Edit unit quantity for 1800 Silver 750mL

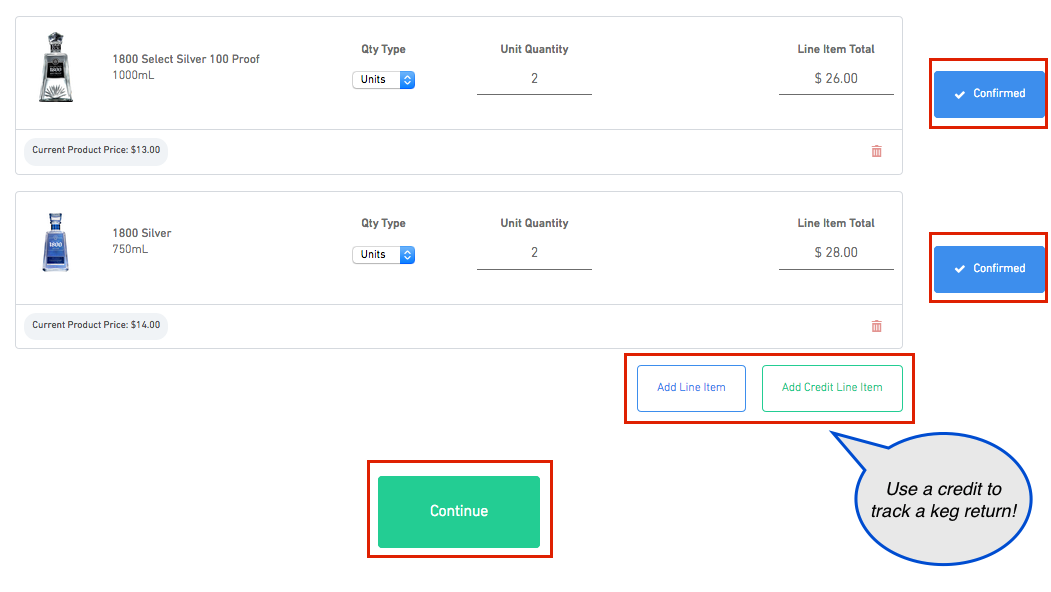534,253
